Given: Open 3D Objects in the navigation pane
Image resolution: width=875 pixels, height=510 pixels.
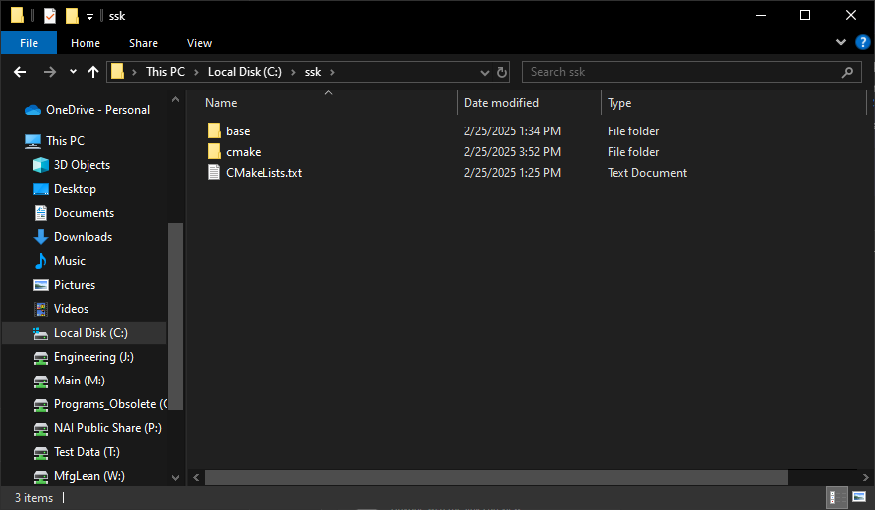Looking at the screenshot, I should 81,165.
